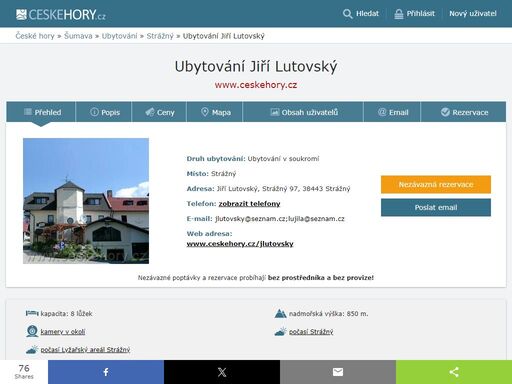This screenshot has width=512, height=384.
Task: Click the Nezávazná rezervace button
Action: (436, 184)
